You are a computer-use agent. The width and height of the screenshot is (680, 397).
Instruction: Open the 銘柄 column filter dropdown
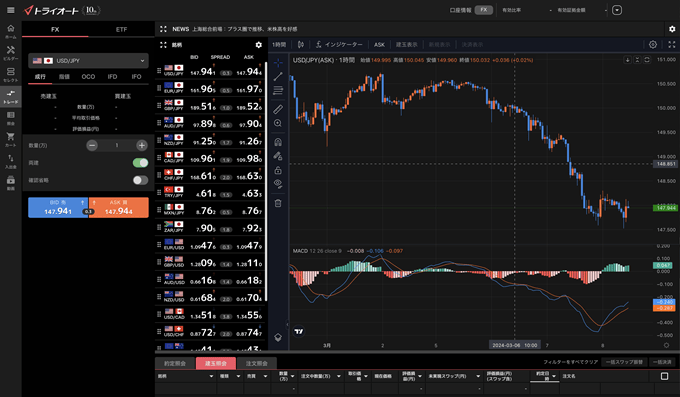(x=211, y=376)
